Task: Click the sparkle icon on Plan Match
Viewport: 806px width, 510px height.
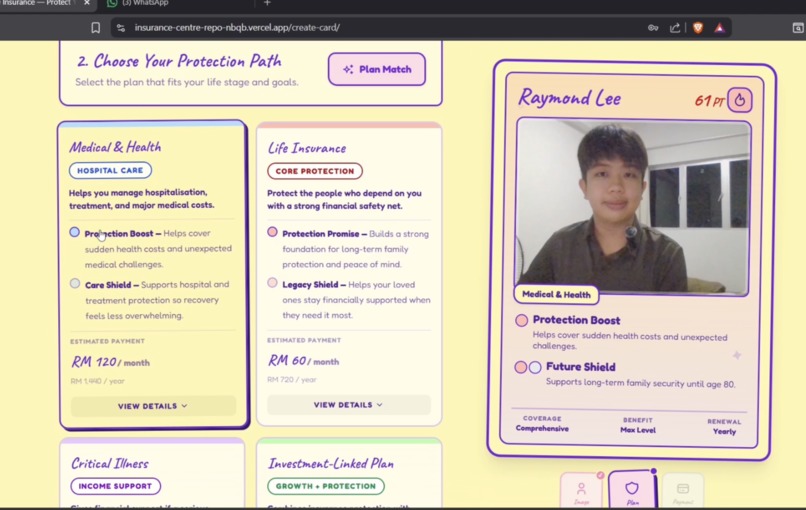Action: point(349,69)
